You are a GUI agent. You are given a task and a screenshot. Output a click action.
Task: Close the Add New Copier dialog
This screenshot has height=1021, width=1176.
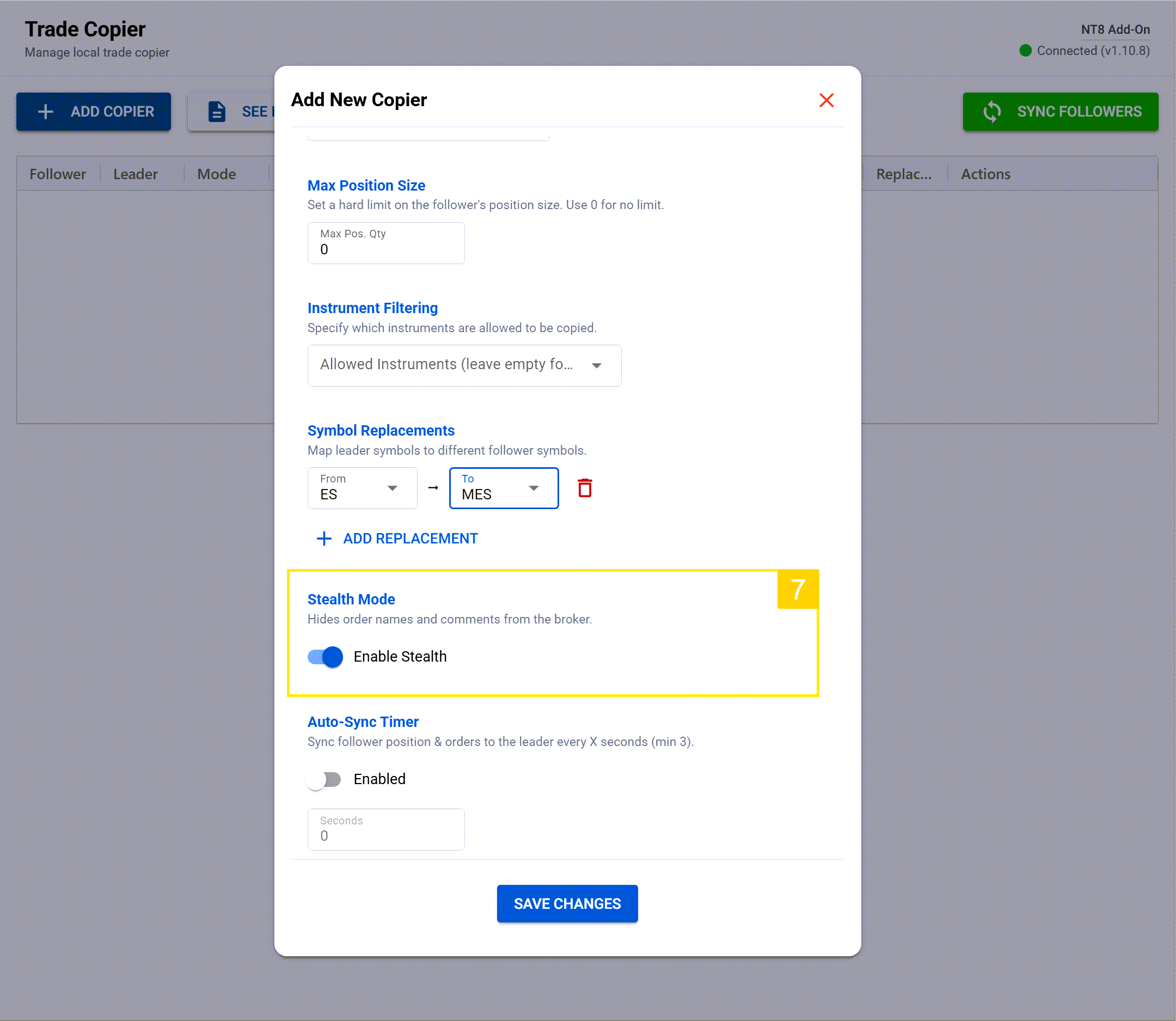[x=826, y=100]
